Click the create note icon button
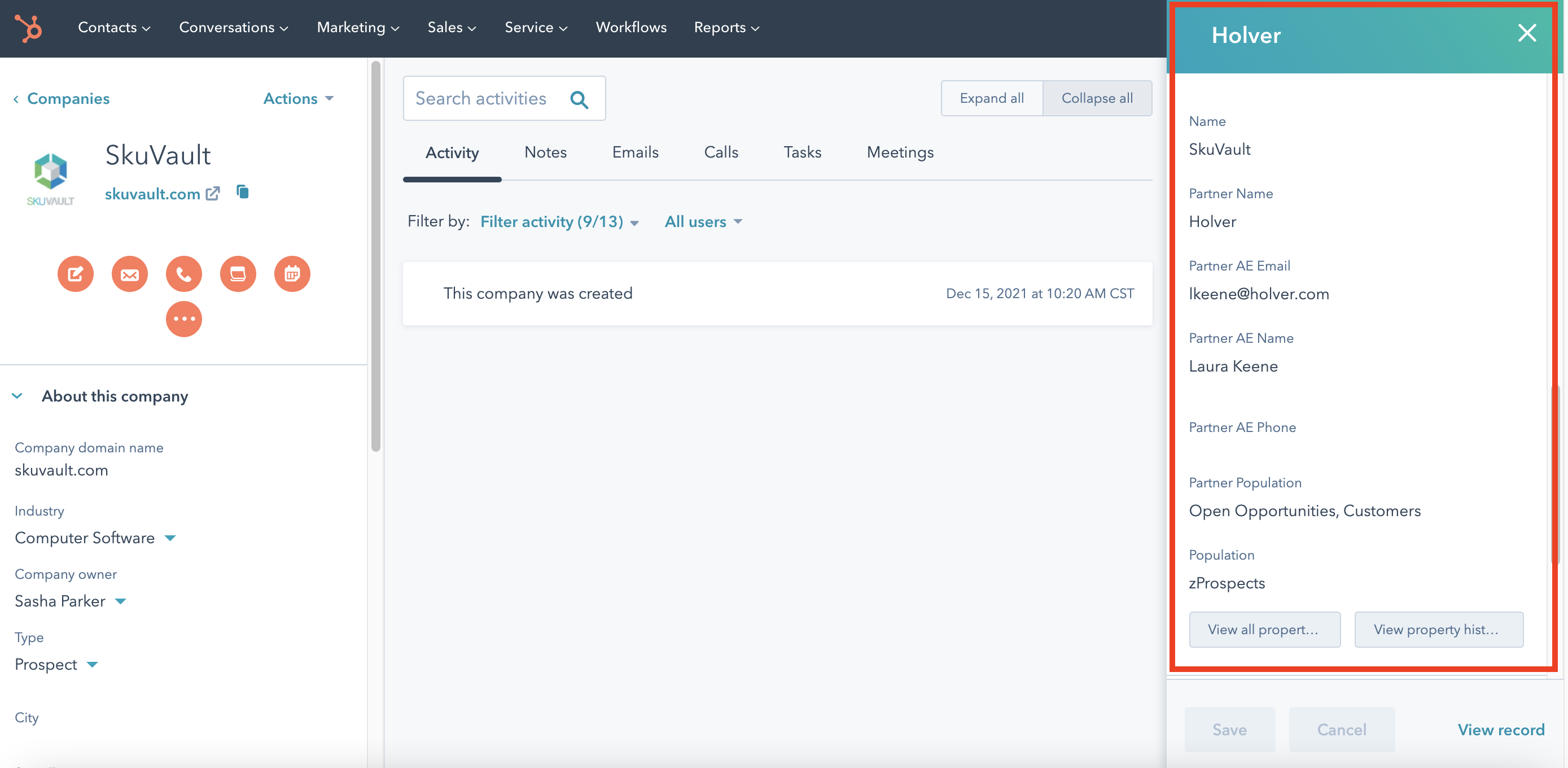This screenshot has width=1568, height=768. 76,274
